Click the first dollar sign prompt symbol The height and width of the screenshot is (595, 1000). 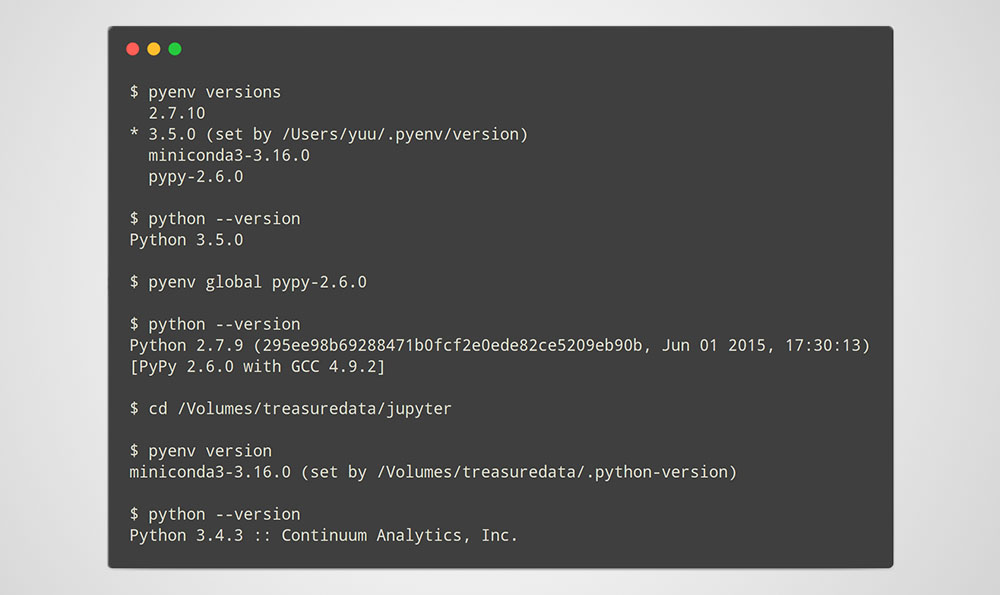click(133, 91)
